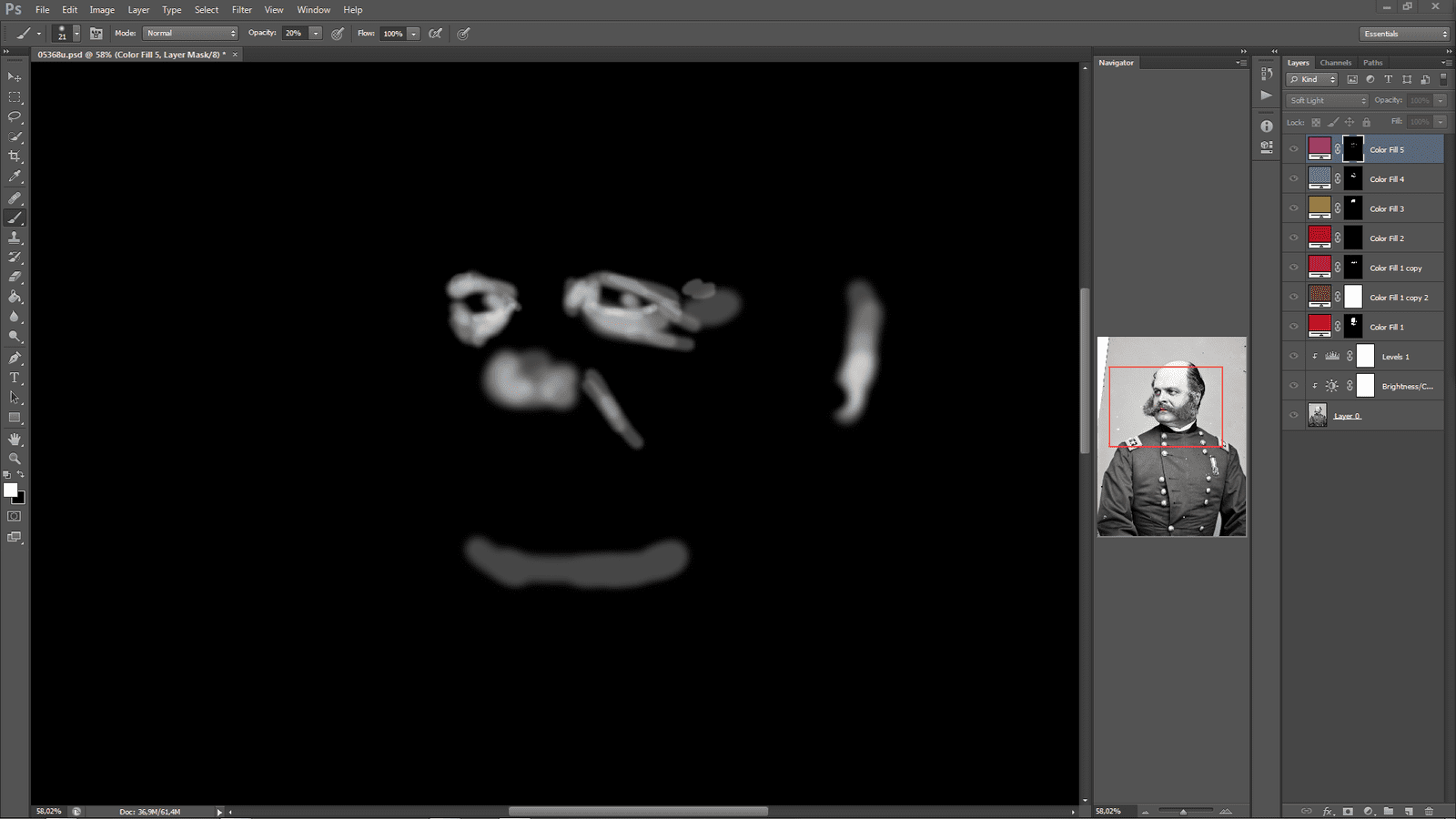Toggle the brush panel button
The width and height of the screenshot is (1456, 819).
[96, 34]
